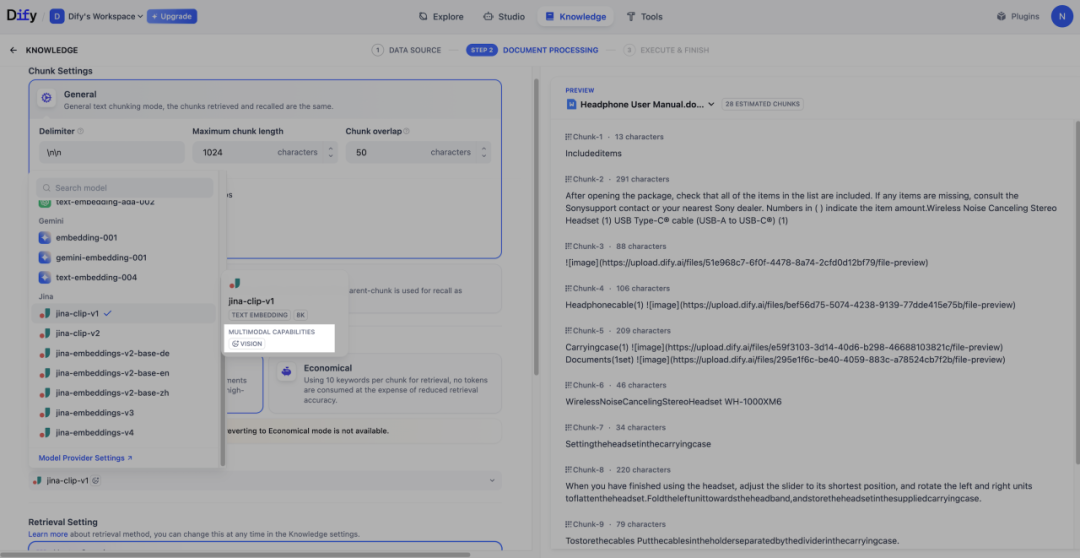
Task: Click the Chunk-3 image URL text
Action: click(x=747, y=262)
